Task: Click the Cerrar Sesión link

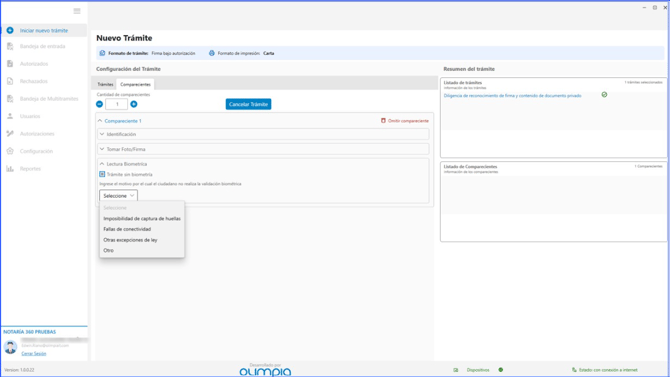Action: click(34, 353)
